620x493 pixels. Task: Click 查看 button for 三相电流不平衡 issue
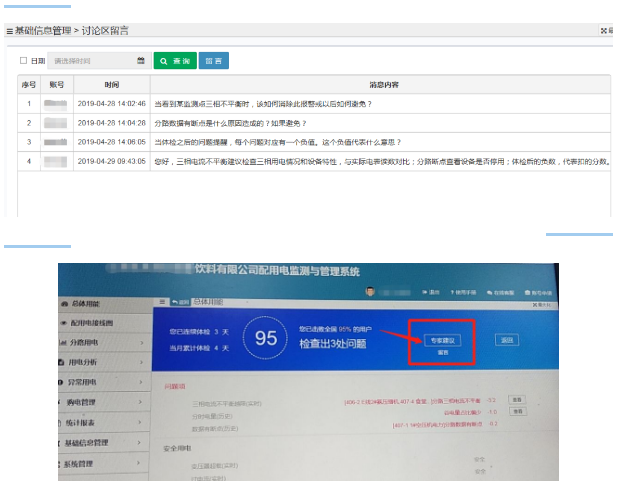point(517,399)
